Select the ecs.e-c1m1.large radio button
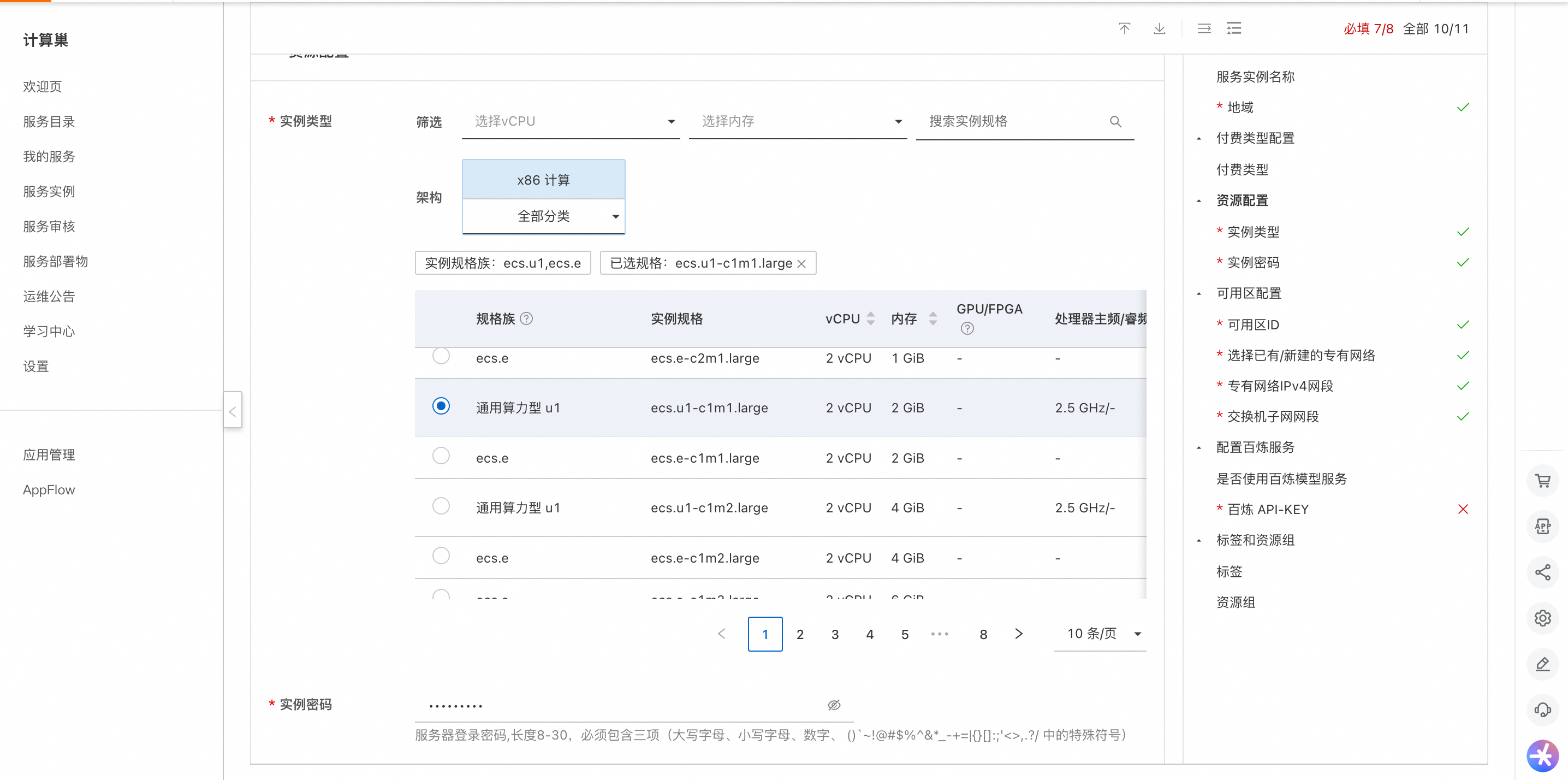Image resolution: width=1568 pixels, height=780 pixels. tap(441, 456)
